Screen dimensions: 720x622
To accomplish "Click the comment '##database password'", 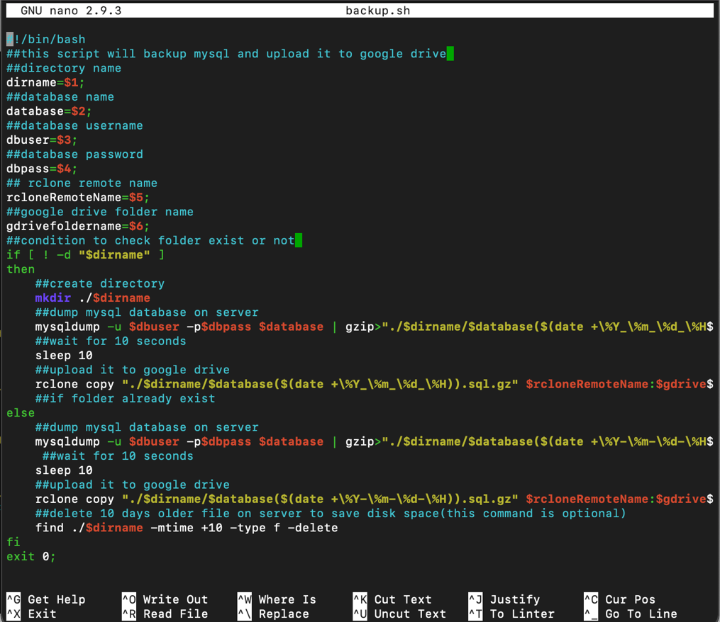I will pos(75,154).
